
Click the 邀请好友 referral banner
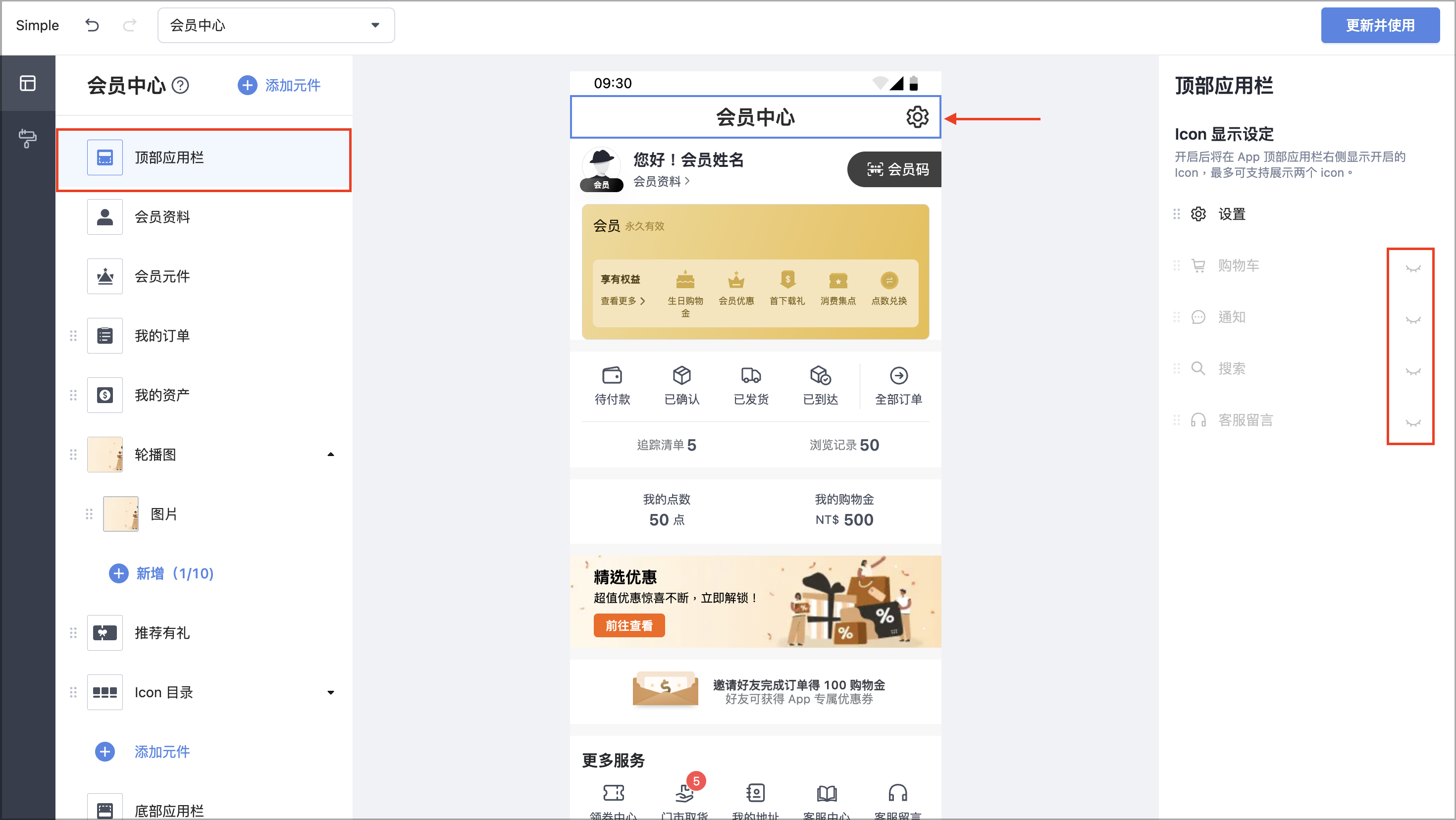point(756,692)
